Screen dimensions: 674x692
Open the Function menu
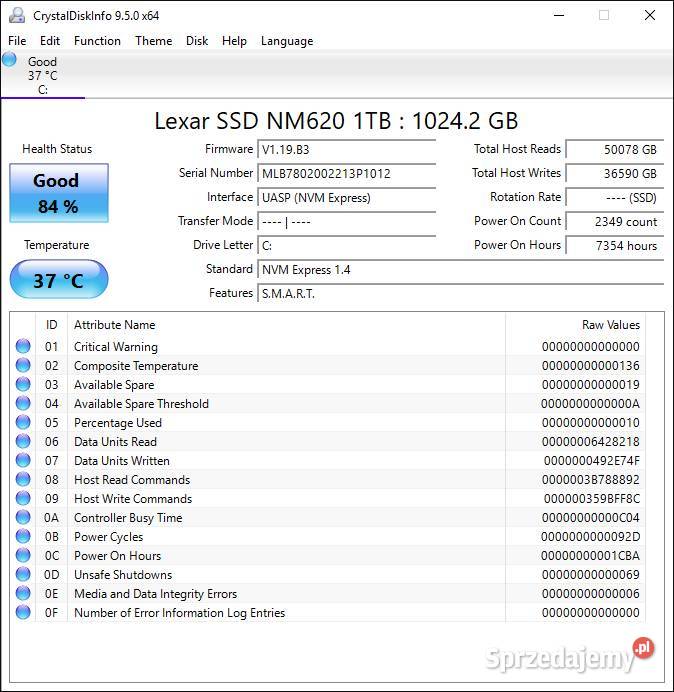97,41
